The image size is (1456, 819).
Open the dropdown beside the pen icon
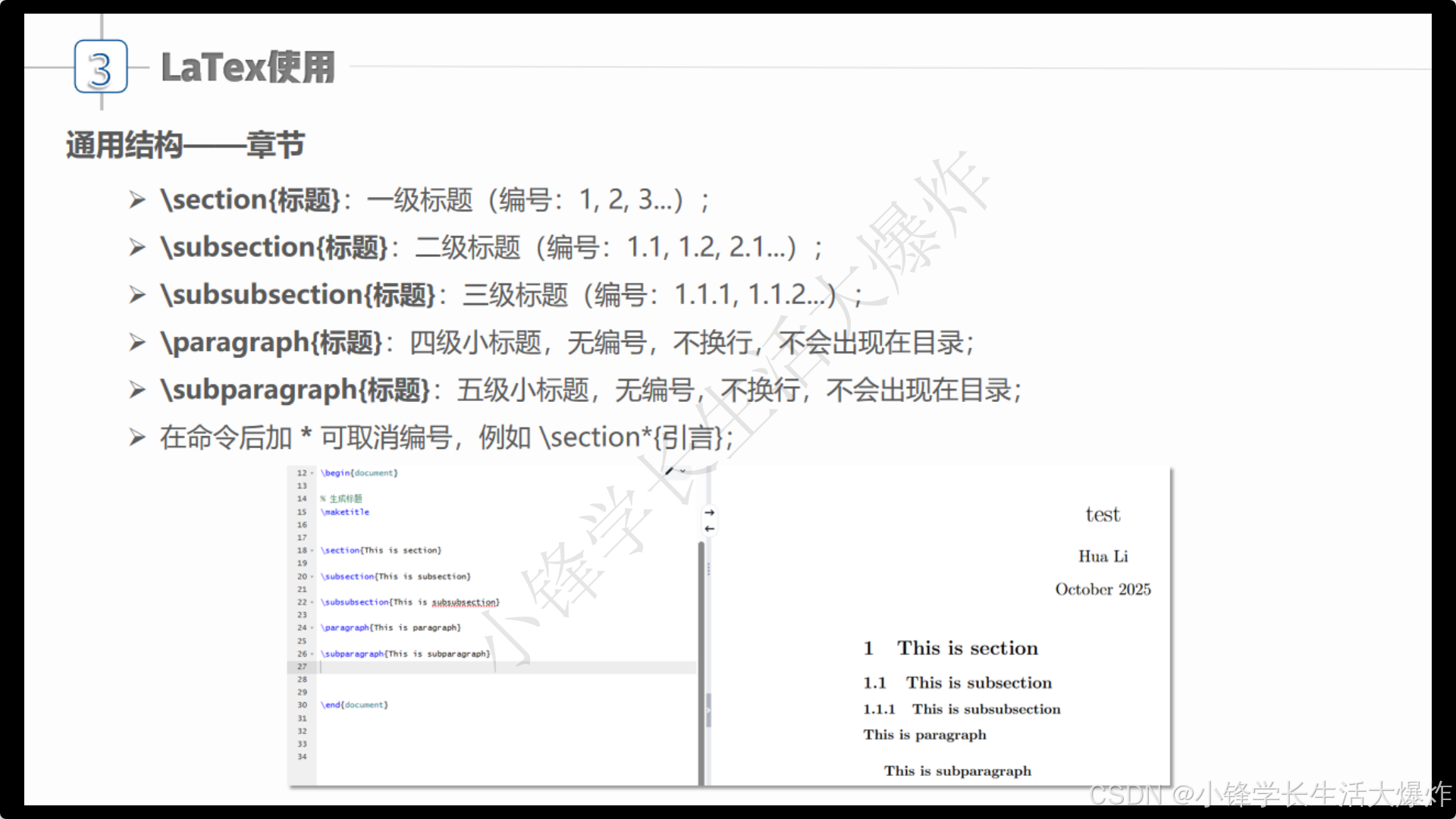682,471
